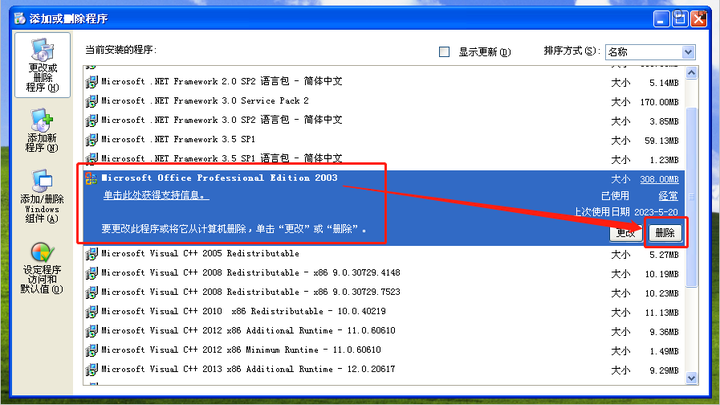Select Visual C++ 2012 x86 Minimum Runtime row
Screen dimensions: 720x405
[x=383, y=350]
